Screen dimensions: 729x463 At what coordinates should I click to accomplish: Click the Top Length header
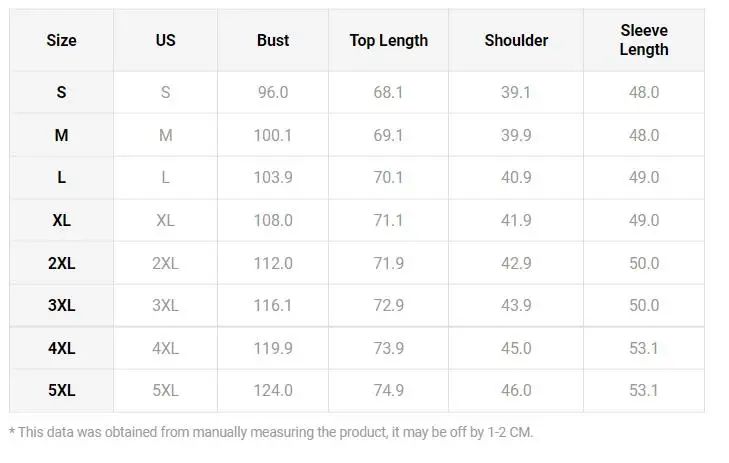pyautogui.click(x=388, y=41)
